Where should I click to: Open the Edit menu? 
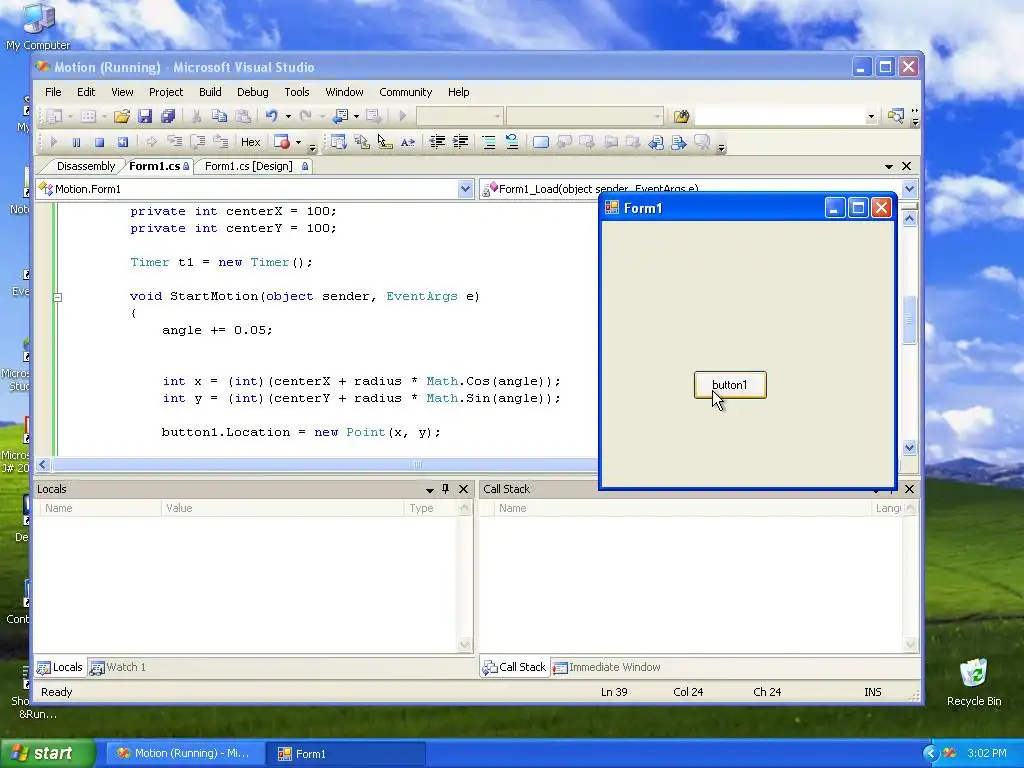(x=86, y=92)
